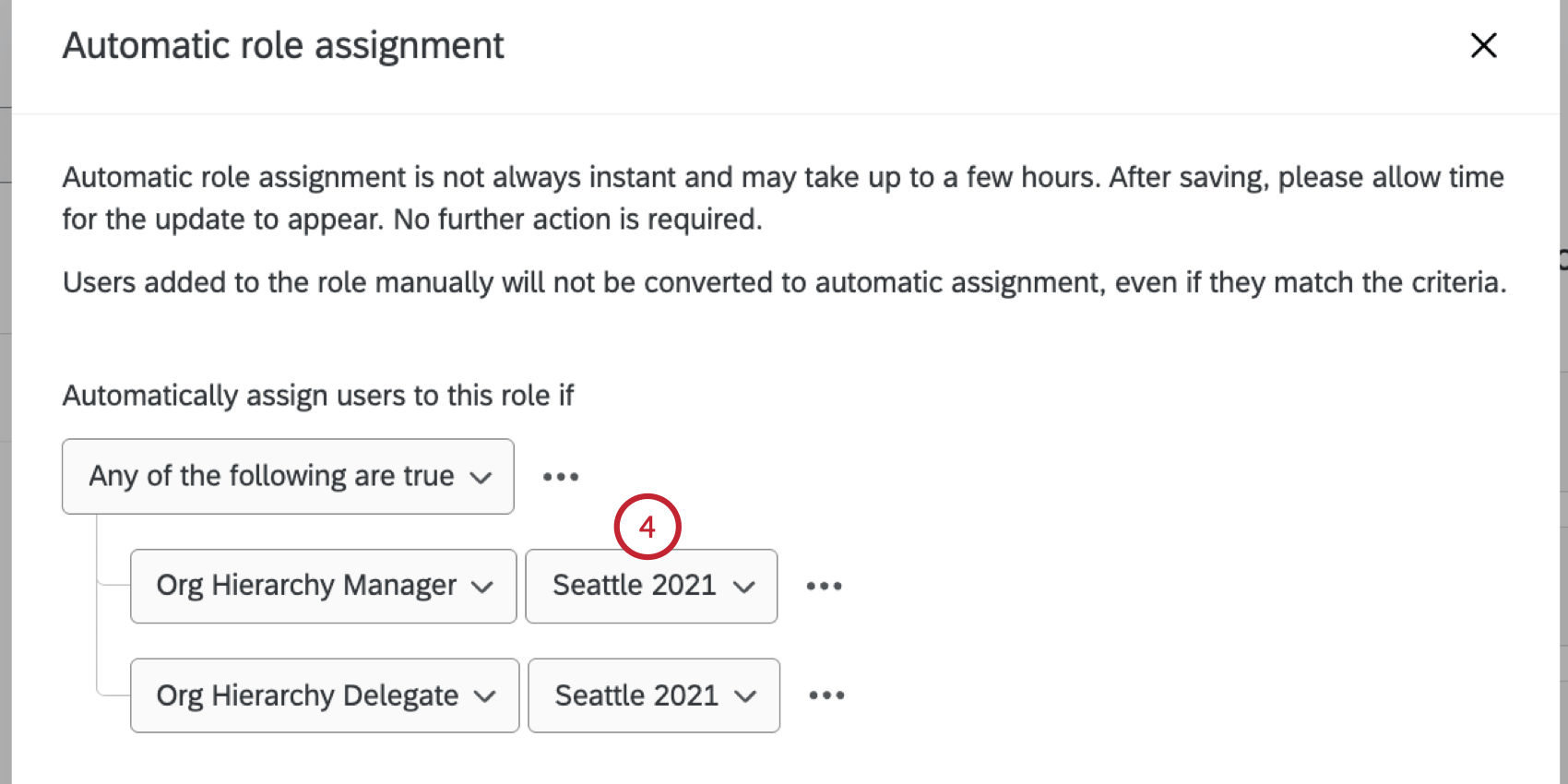Click 'Automatically assign users to this role if' label

pyautogui.click(x=318, y=396)
